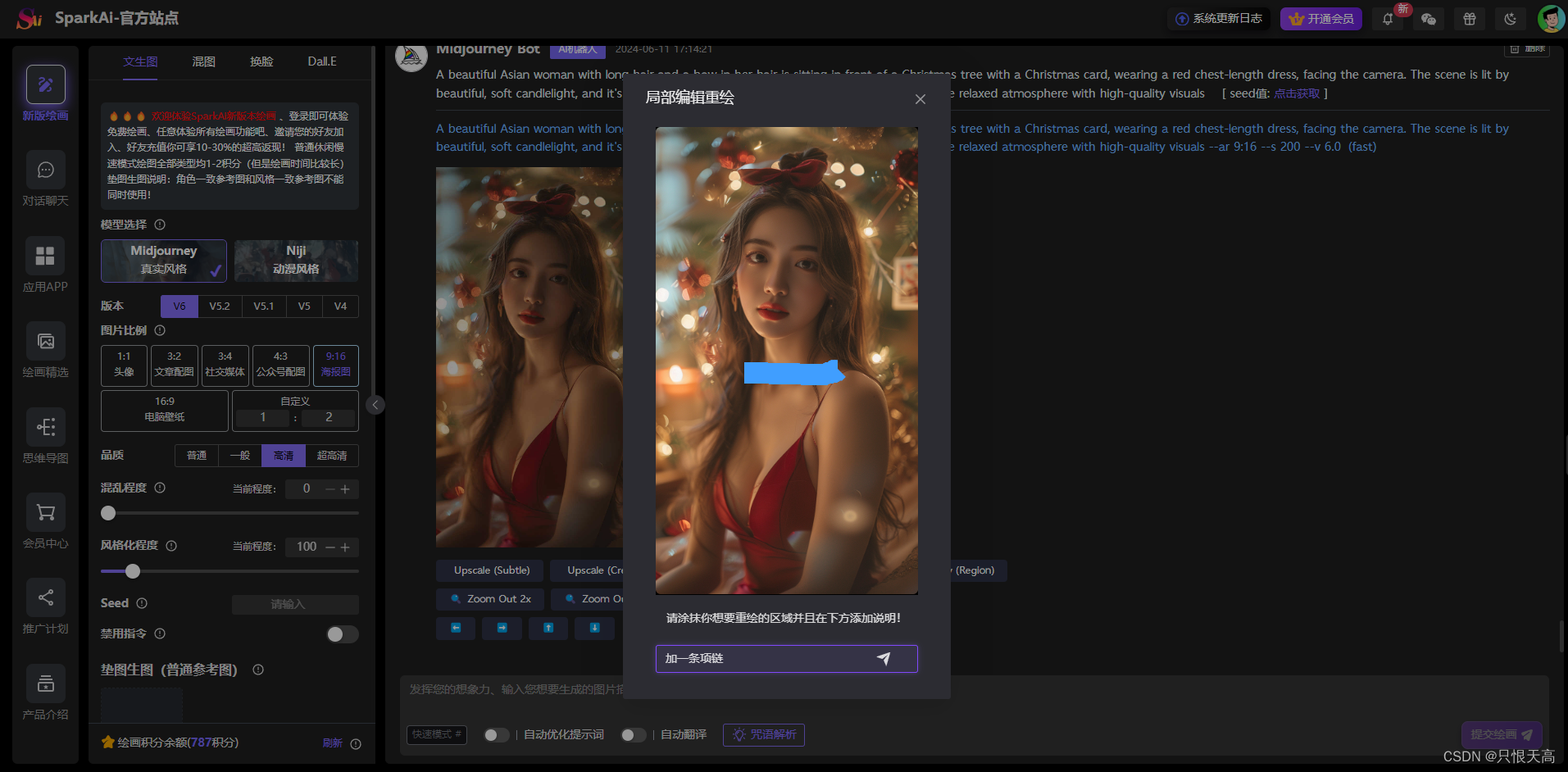Viewport: 1568px width, 772px height.
Task: Adjust the 混乱程度 slider handle
Action: [108, 513]
